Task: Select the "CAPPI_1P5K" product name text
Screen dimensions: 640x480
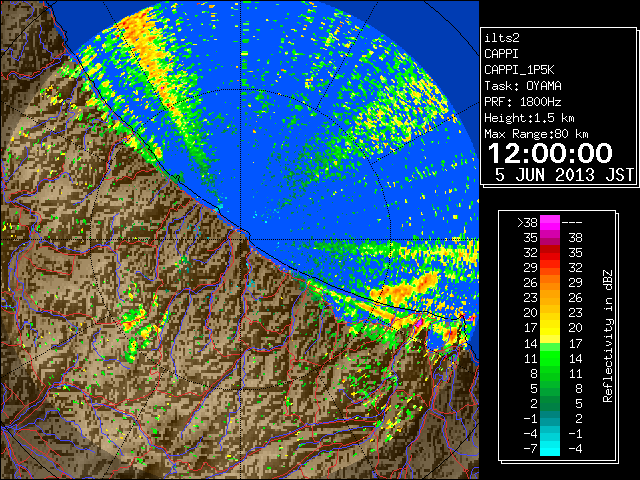Action: click(519, 70)
